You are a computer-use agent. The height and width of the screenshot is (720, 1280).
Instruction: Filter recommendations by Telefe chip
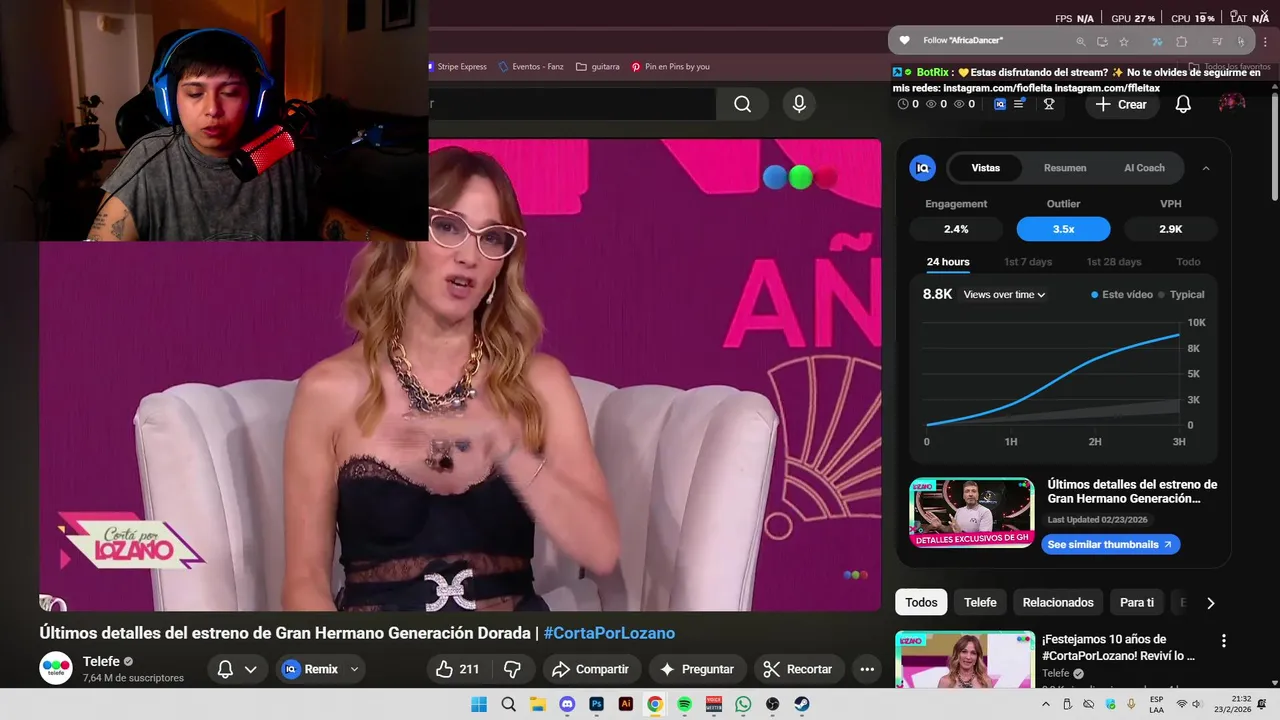click(x=980, y=603)
